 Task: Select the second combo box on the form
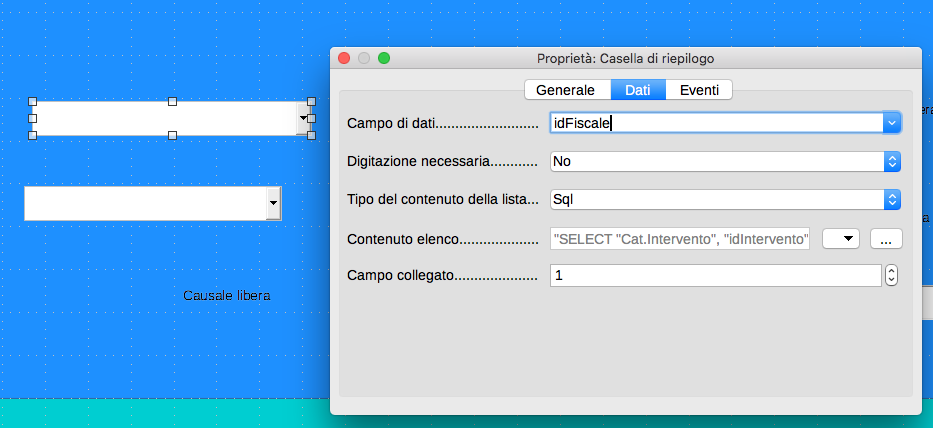pos(145,203)
